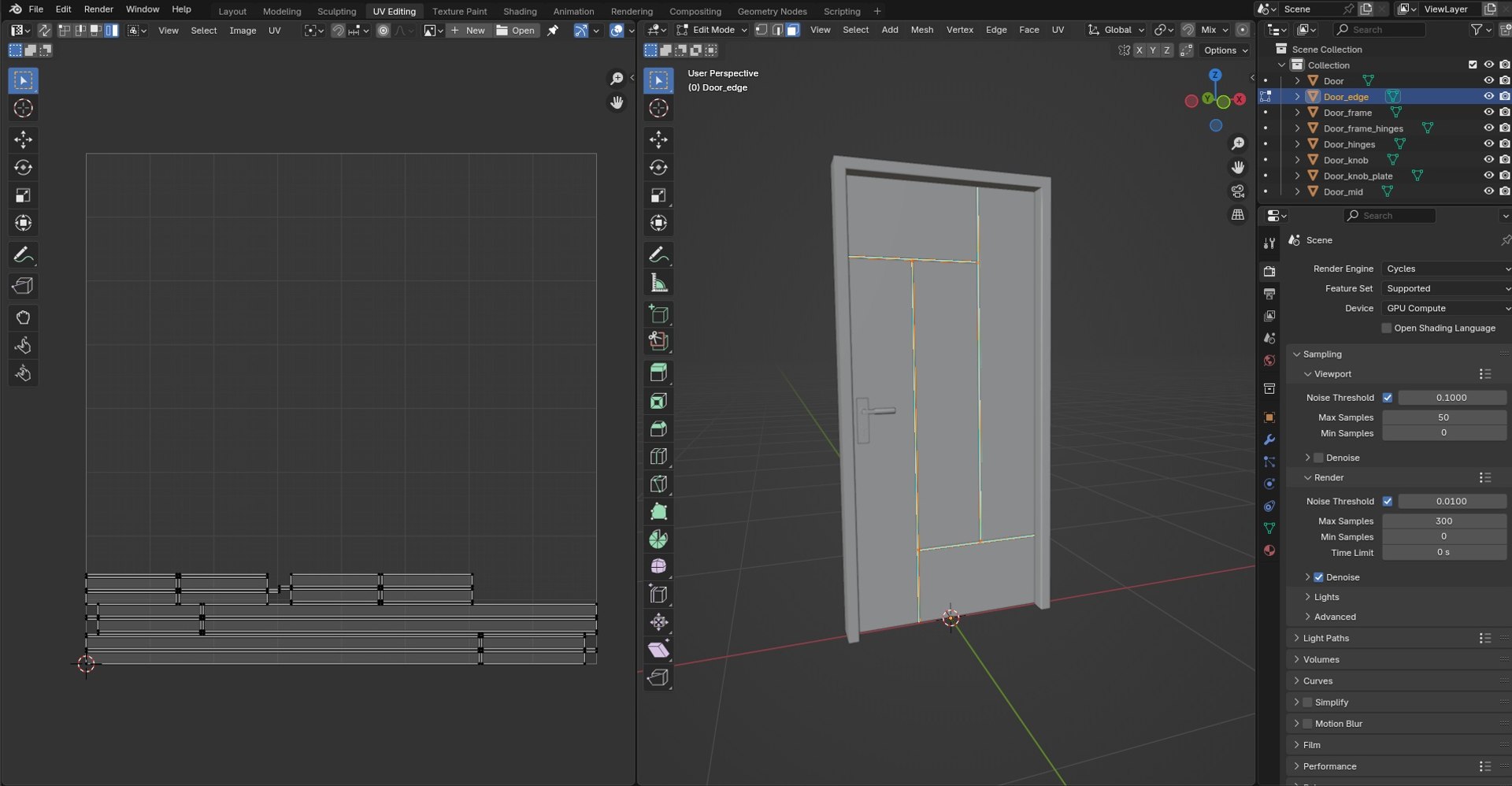Open UV menu in UV editor header

(274, 31)
